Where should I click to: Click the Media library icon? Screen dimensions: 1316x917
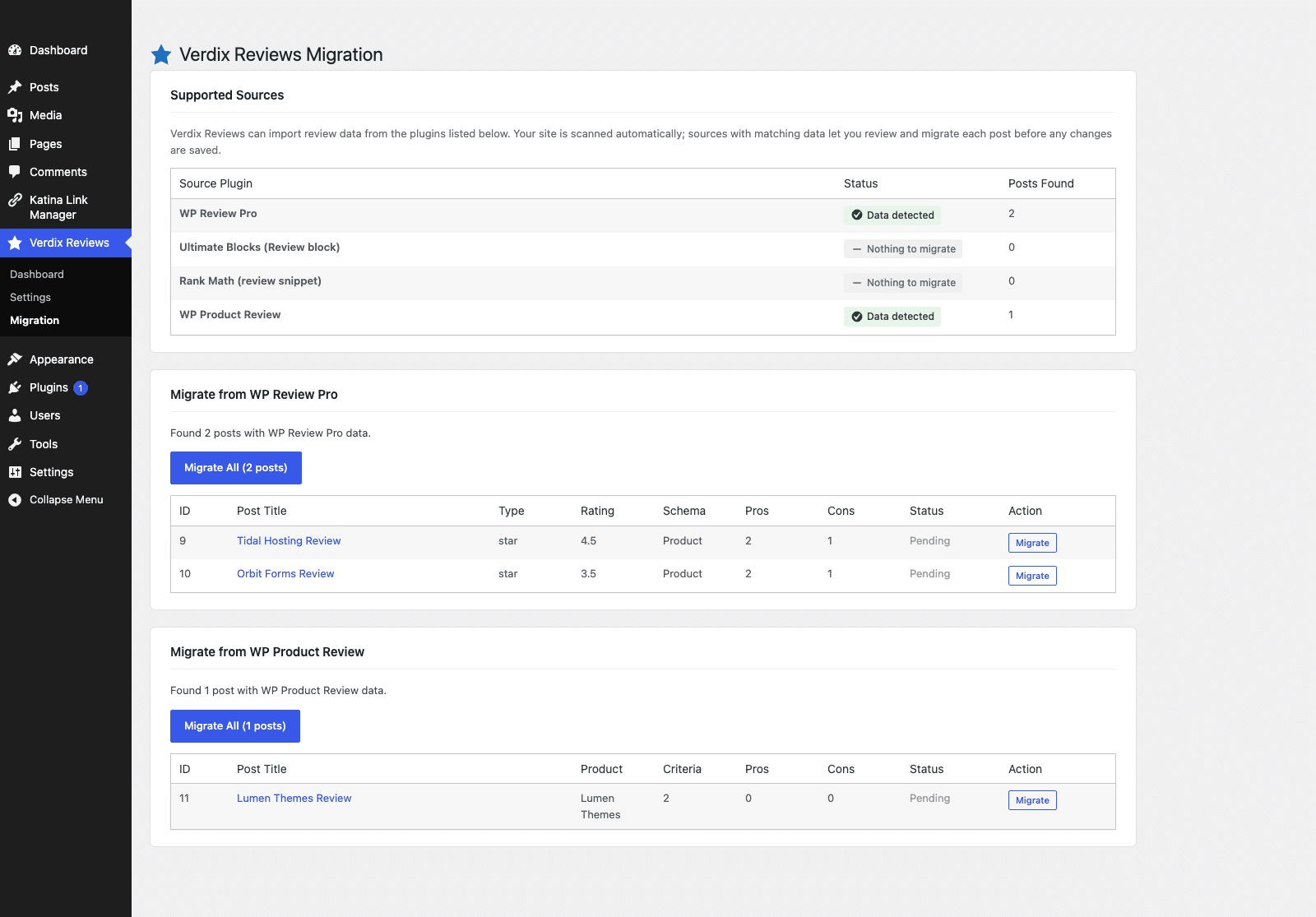point(15,115)
